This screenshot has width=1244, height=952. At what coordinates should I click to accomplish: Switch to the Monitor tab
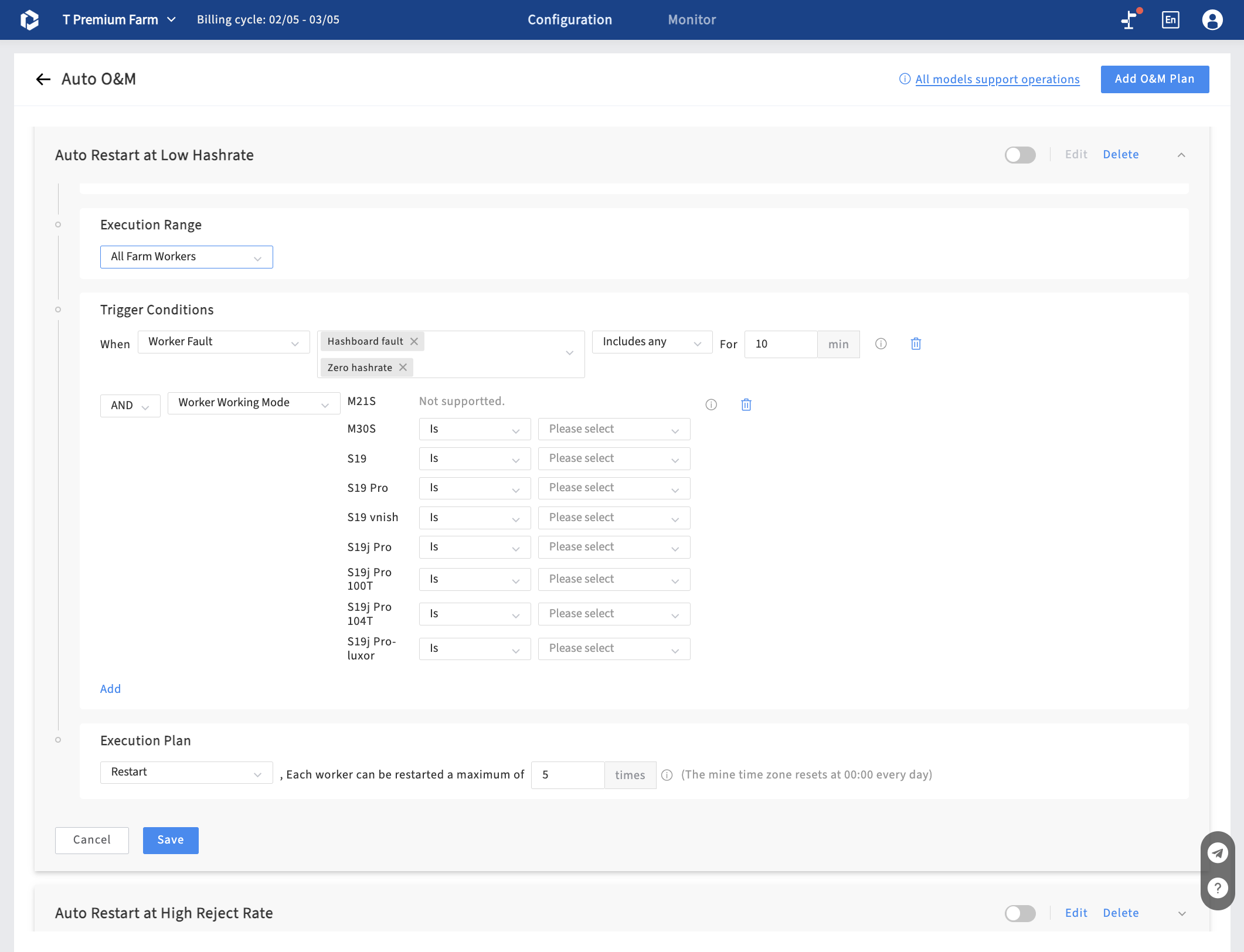(x=692, y=20)
